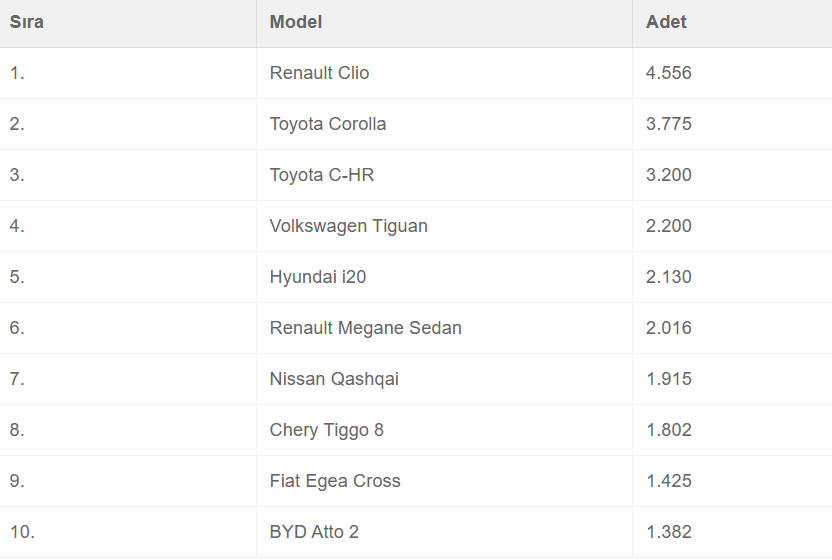Select rank number 1. cell

coord(17,73)
